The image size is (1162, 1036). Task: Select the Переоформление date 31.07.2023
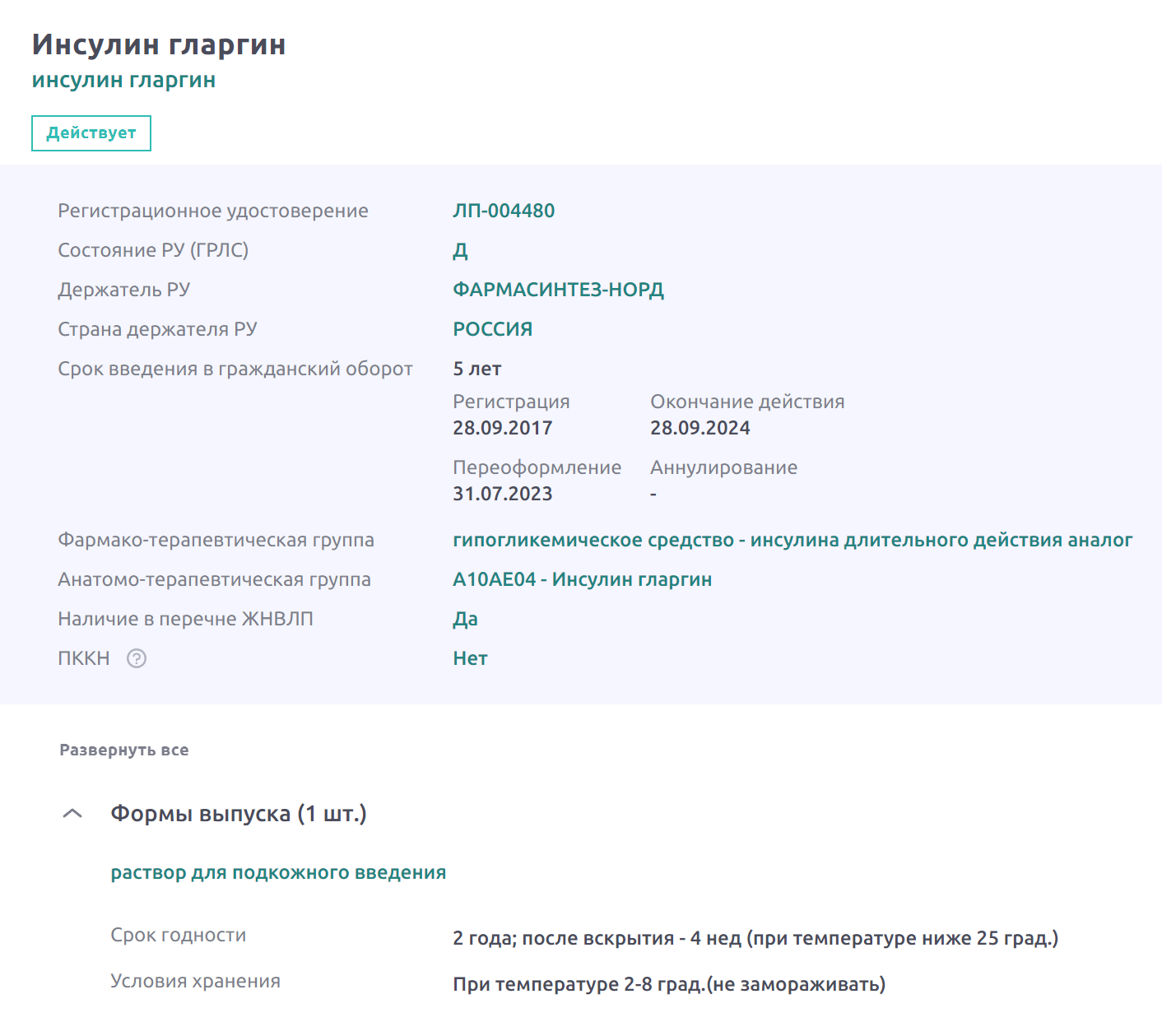pyautogui.click(x=502, y=494)
